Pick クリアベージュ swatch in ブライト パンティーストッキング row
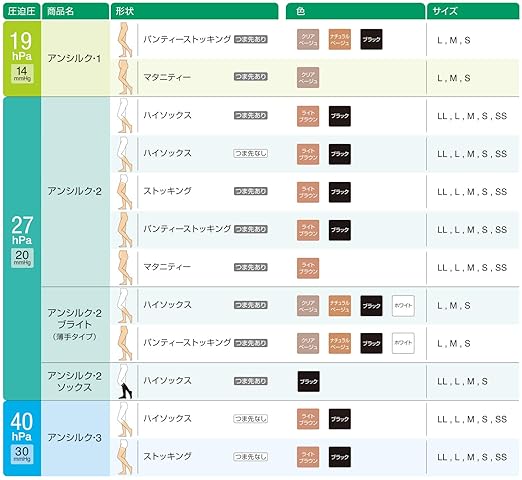The width and height of the screenshot is (522, 480). pyautogui.click(x=308, y=343)
